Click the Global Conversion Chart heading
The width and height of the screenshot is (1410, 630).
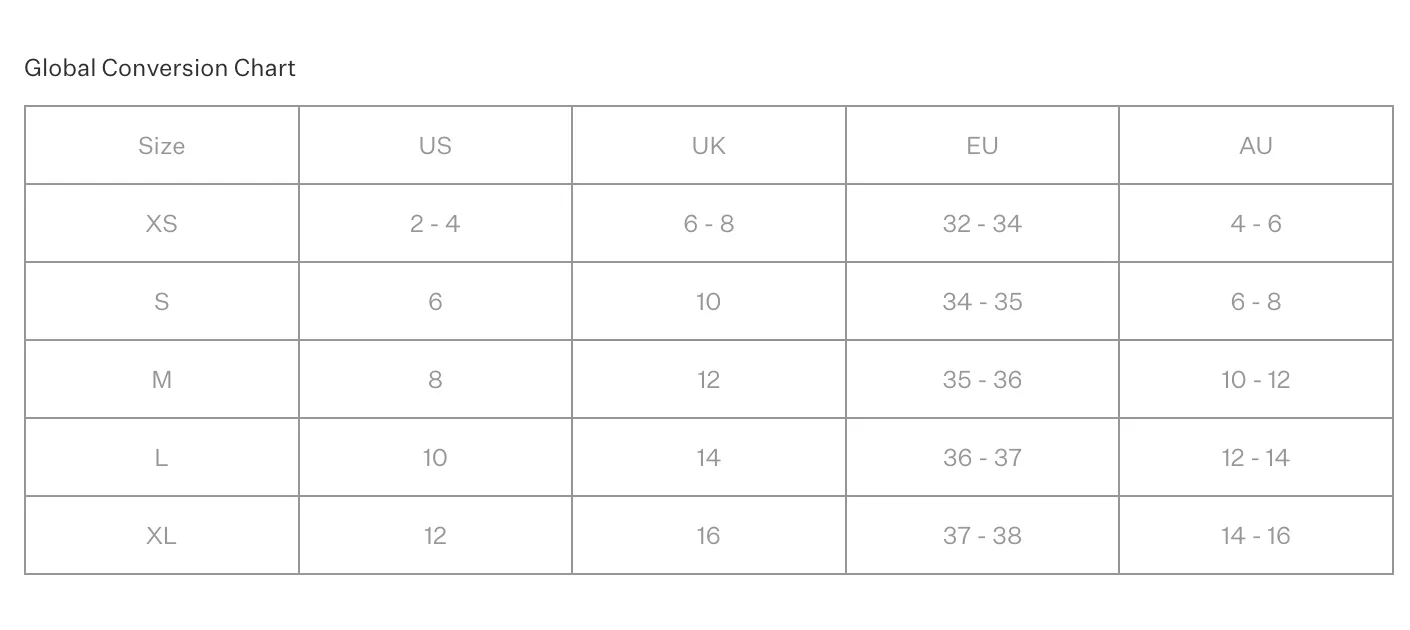pos(160,68)
